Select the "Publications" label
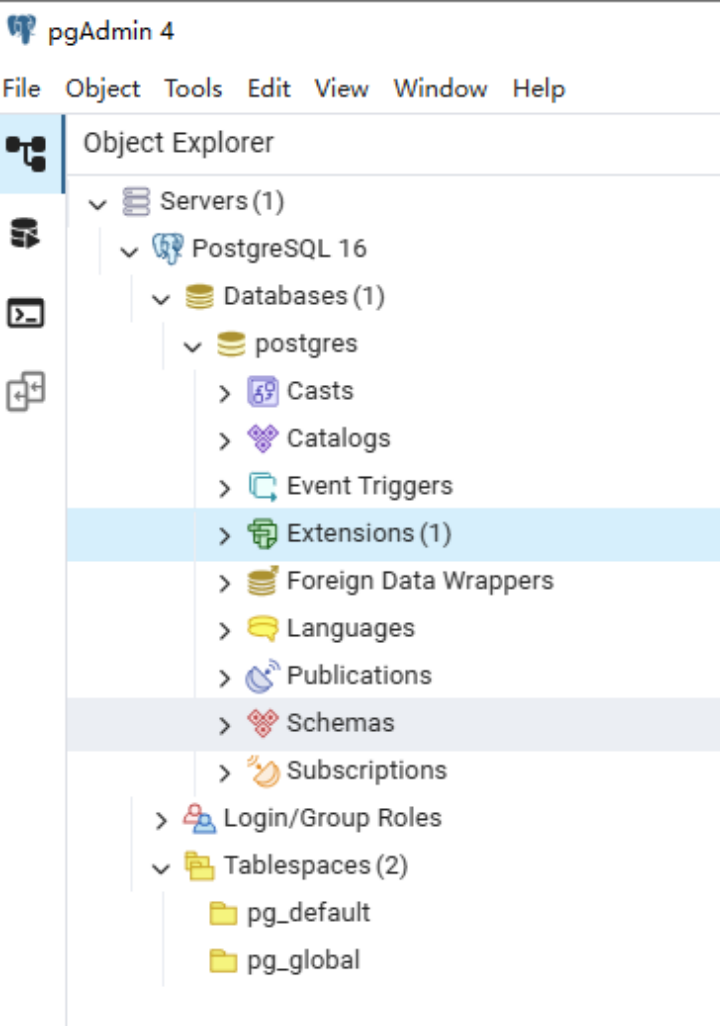Viewport: 720px width, 1026px height. (359, 676)
